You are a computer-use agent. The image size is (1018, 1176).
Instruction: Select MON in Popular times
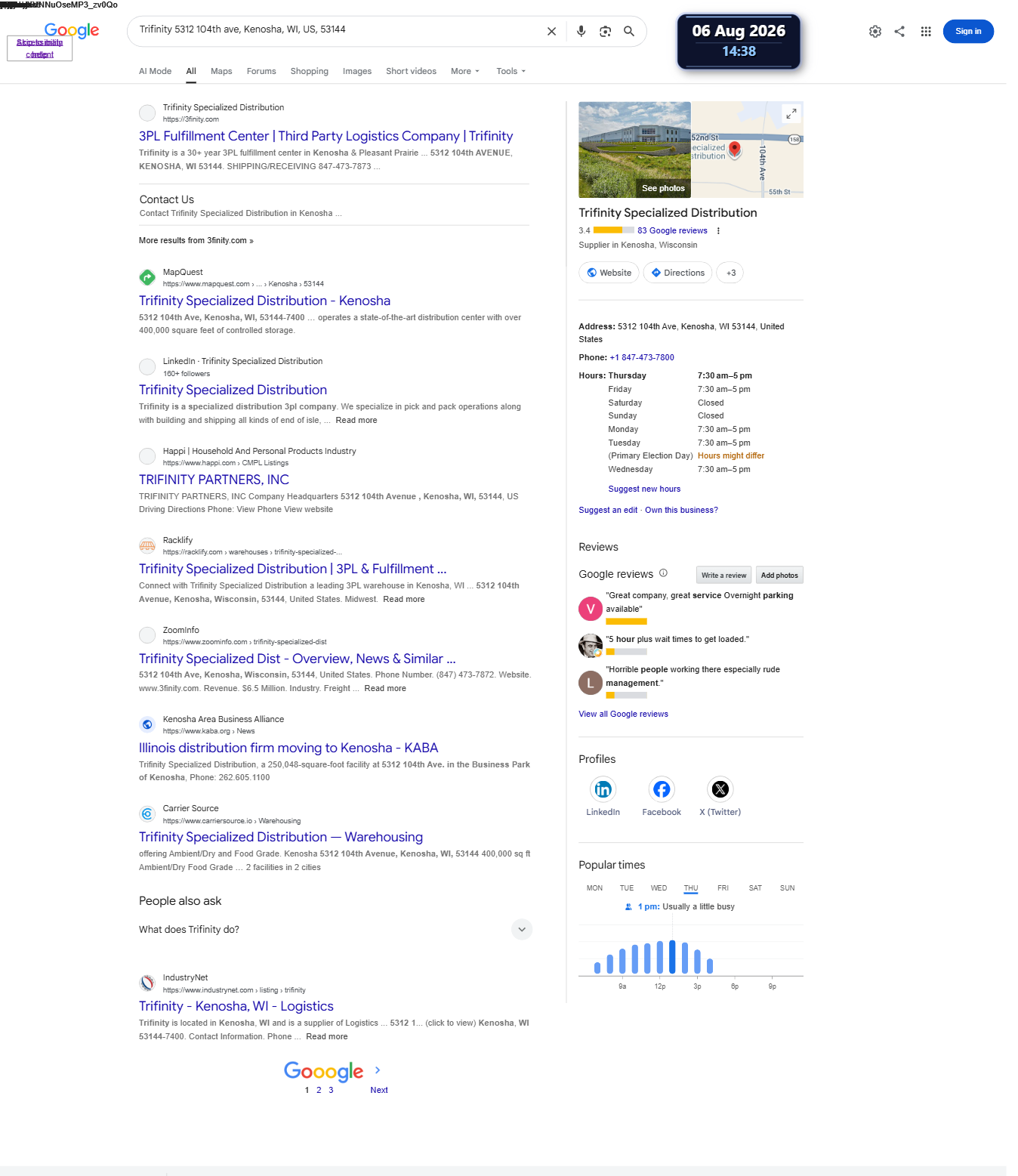(594, 888)
